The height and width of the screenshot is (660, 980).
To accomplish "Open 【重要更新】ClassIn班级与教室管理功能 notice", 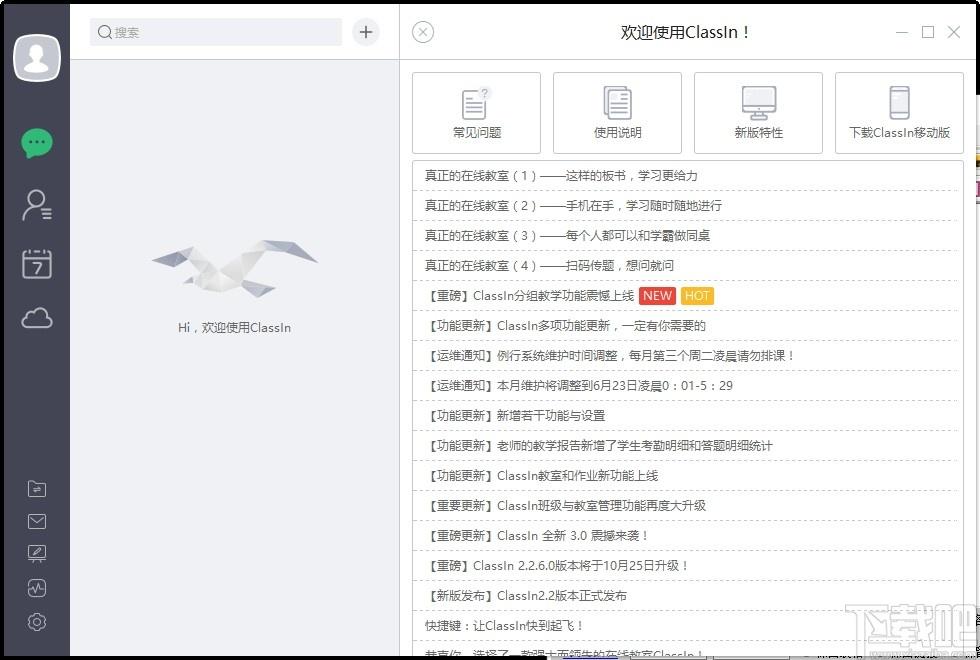I will point(687,506).
